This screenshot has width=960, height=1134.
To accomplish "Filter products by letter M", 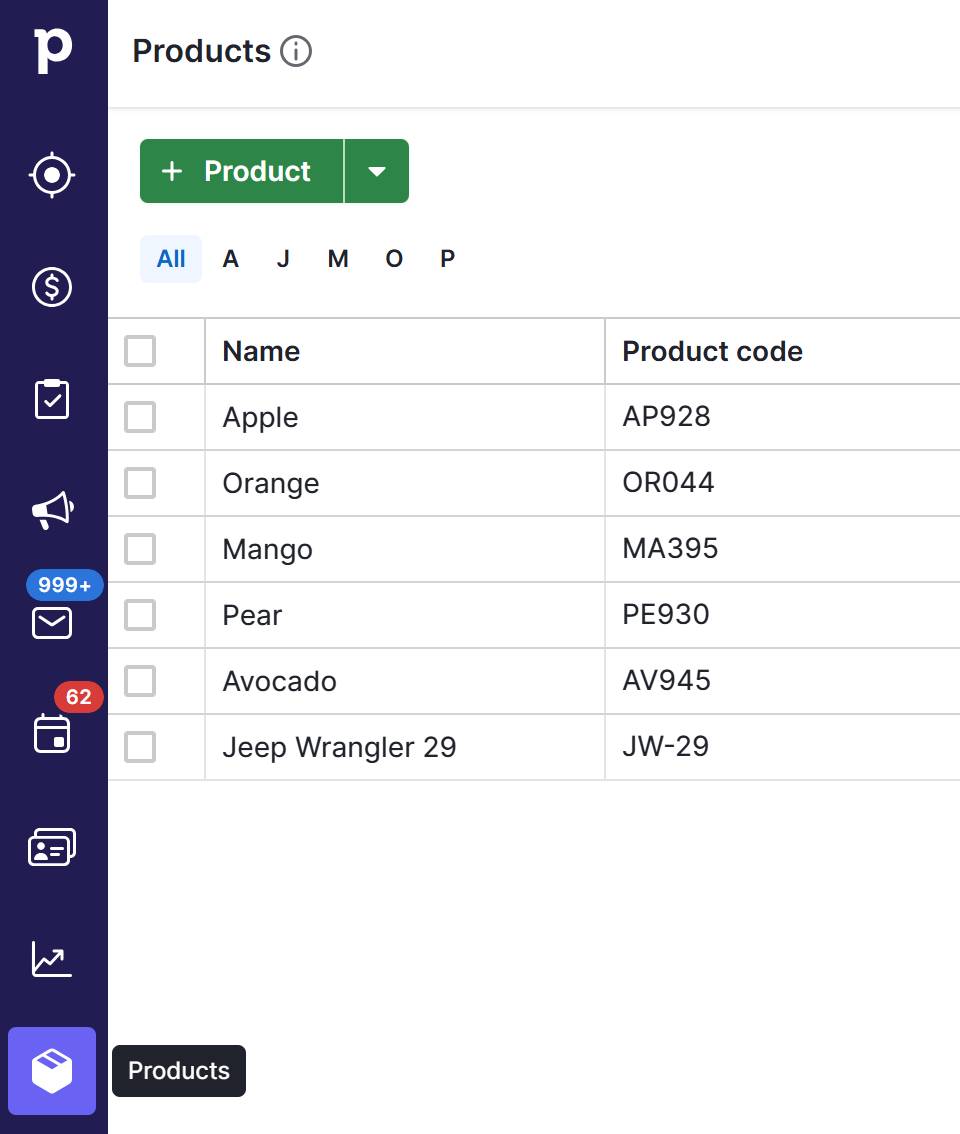I will (338, 259).
